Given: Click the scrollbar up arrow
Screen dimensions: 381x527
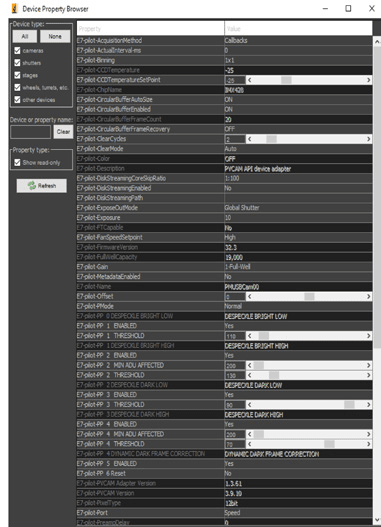Looking at the screenshot, I should coord(377,41).
